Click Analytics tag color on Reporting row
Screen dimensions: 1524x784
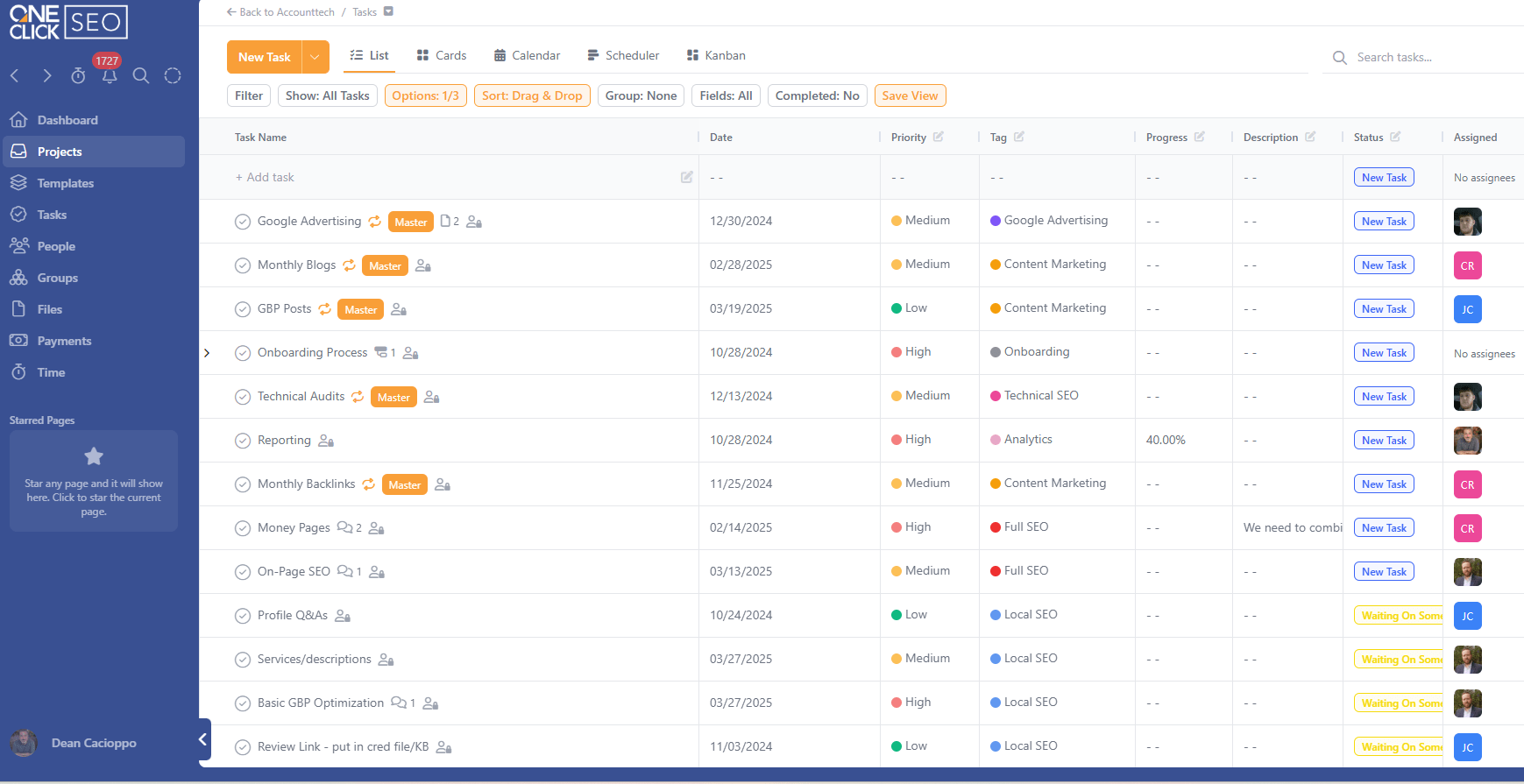tap(996, 440)
